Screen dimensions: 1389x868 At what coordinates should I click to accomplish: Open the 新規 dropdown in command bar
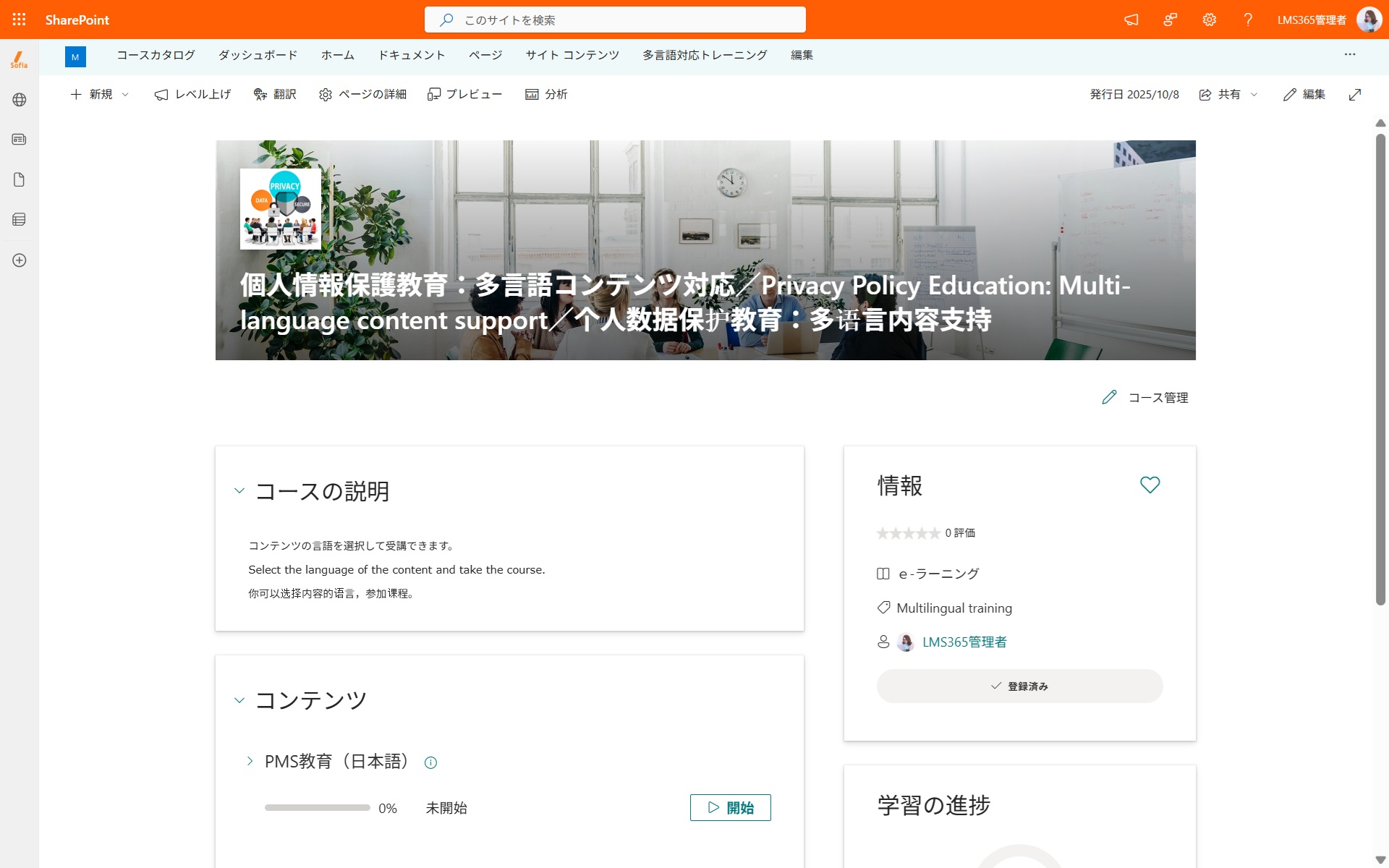pos(99,94)
